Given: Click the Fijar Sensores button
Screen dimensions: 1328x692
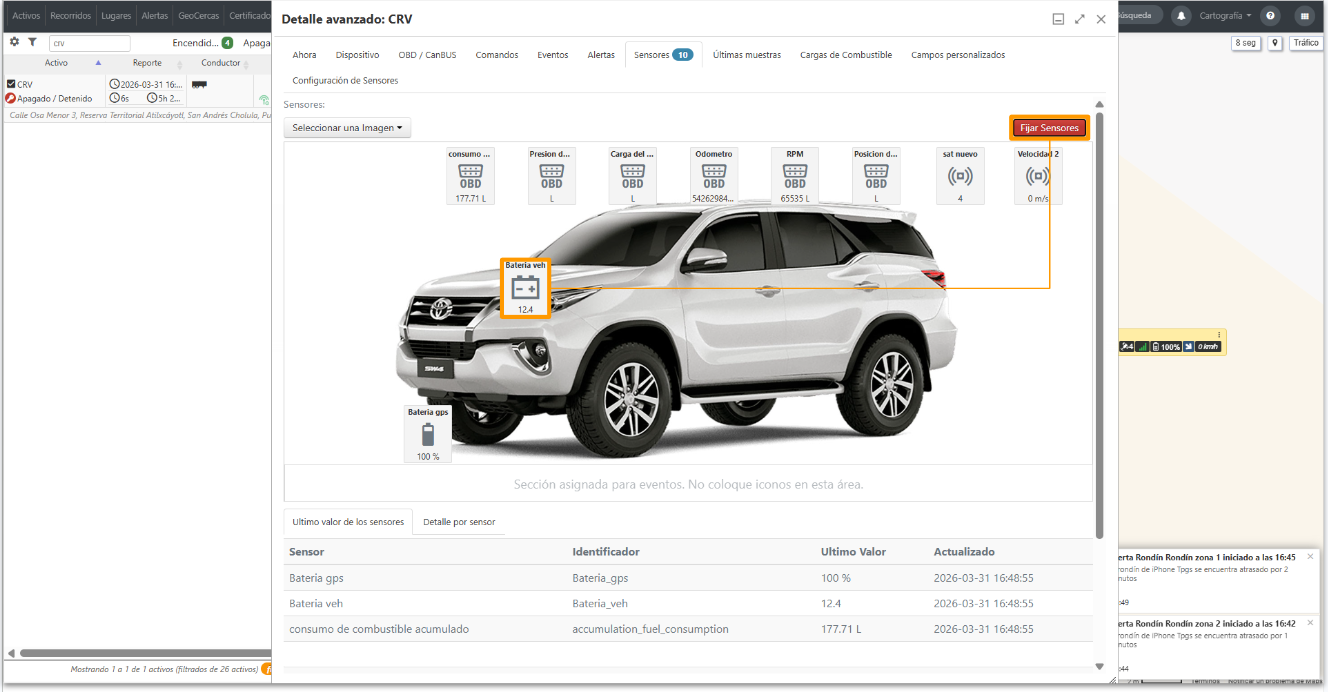Looking at the screenshot, I should tap(1049, 128).
